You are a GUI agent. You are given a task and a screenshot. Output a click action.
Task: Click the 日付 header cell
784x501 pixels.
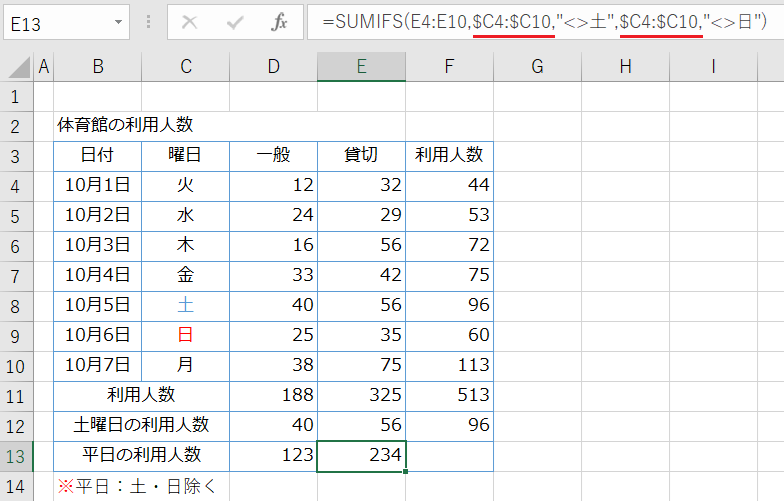pos(98,156)
